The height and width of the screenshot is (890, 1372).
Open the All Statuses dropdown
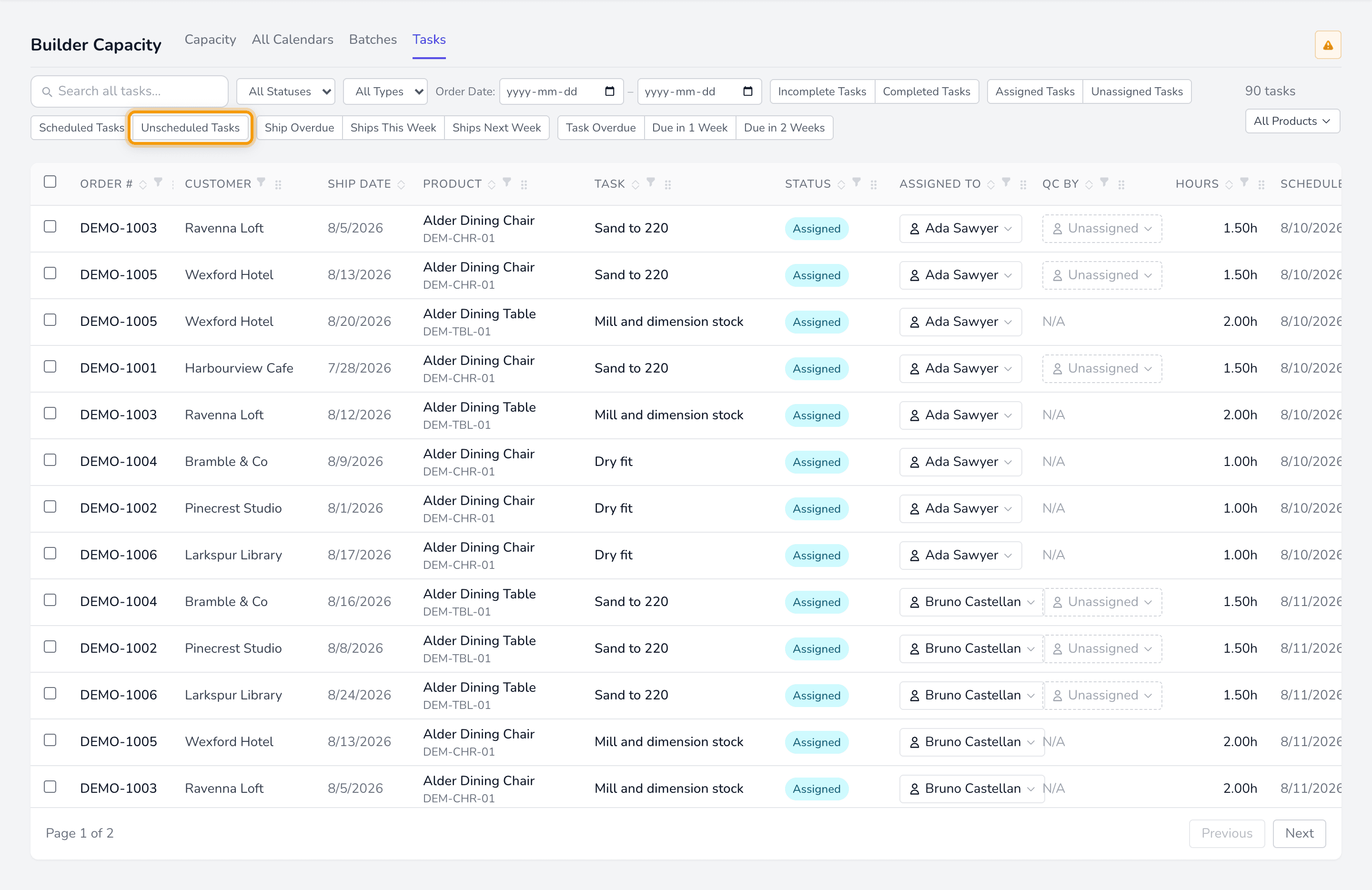(x=286, y=91)
